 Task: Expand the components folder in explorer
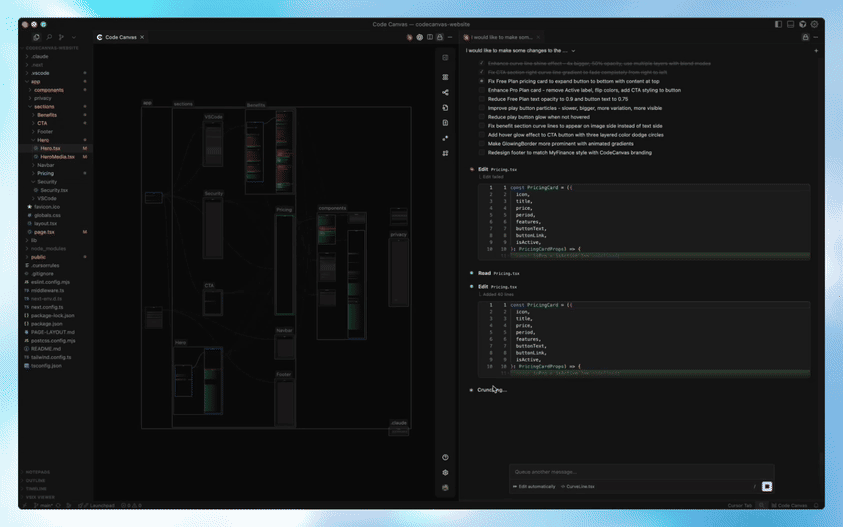click(x=48, y=90)
